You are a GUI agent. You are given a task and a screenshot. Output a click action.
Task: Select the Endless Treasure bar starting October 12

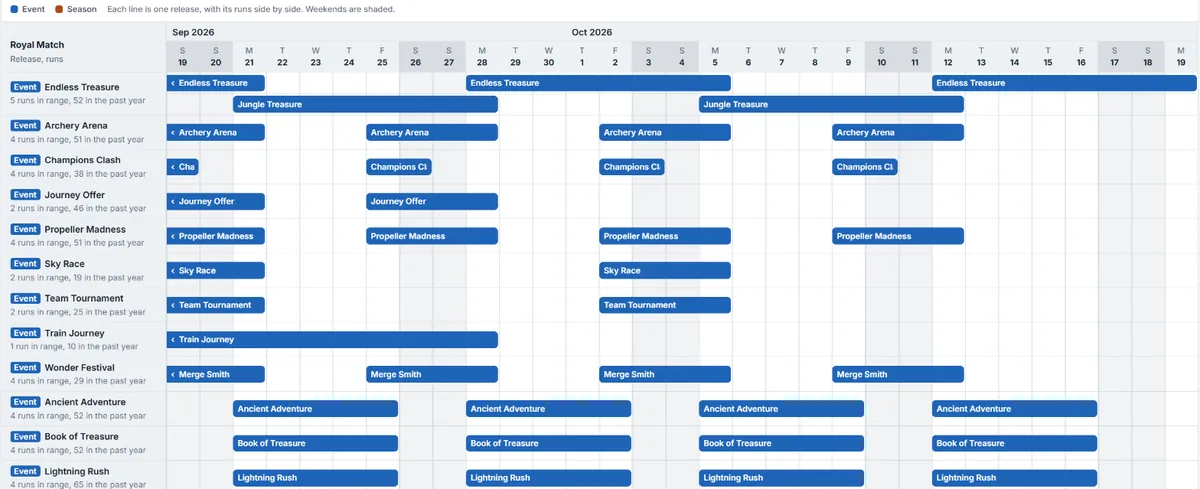[1066, 83]
